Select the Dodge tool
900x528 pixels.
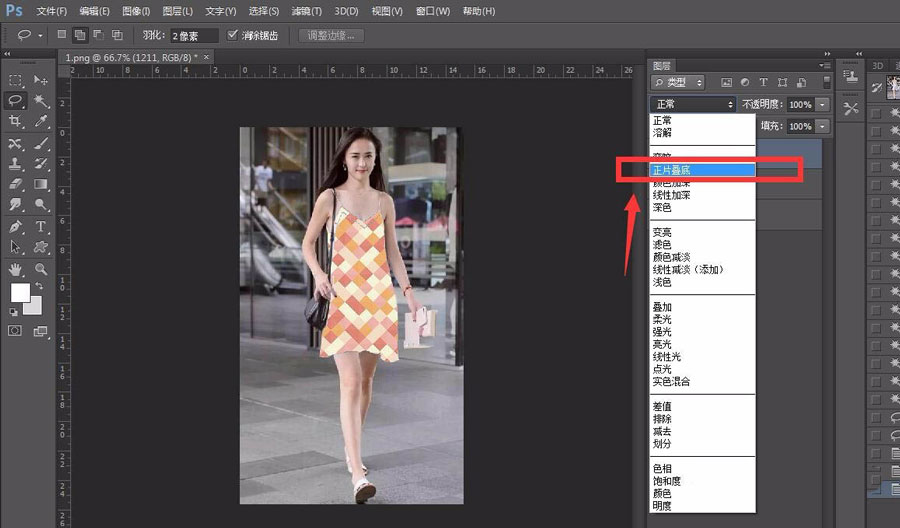pyautogui.click(x=41, y=204)
